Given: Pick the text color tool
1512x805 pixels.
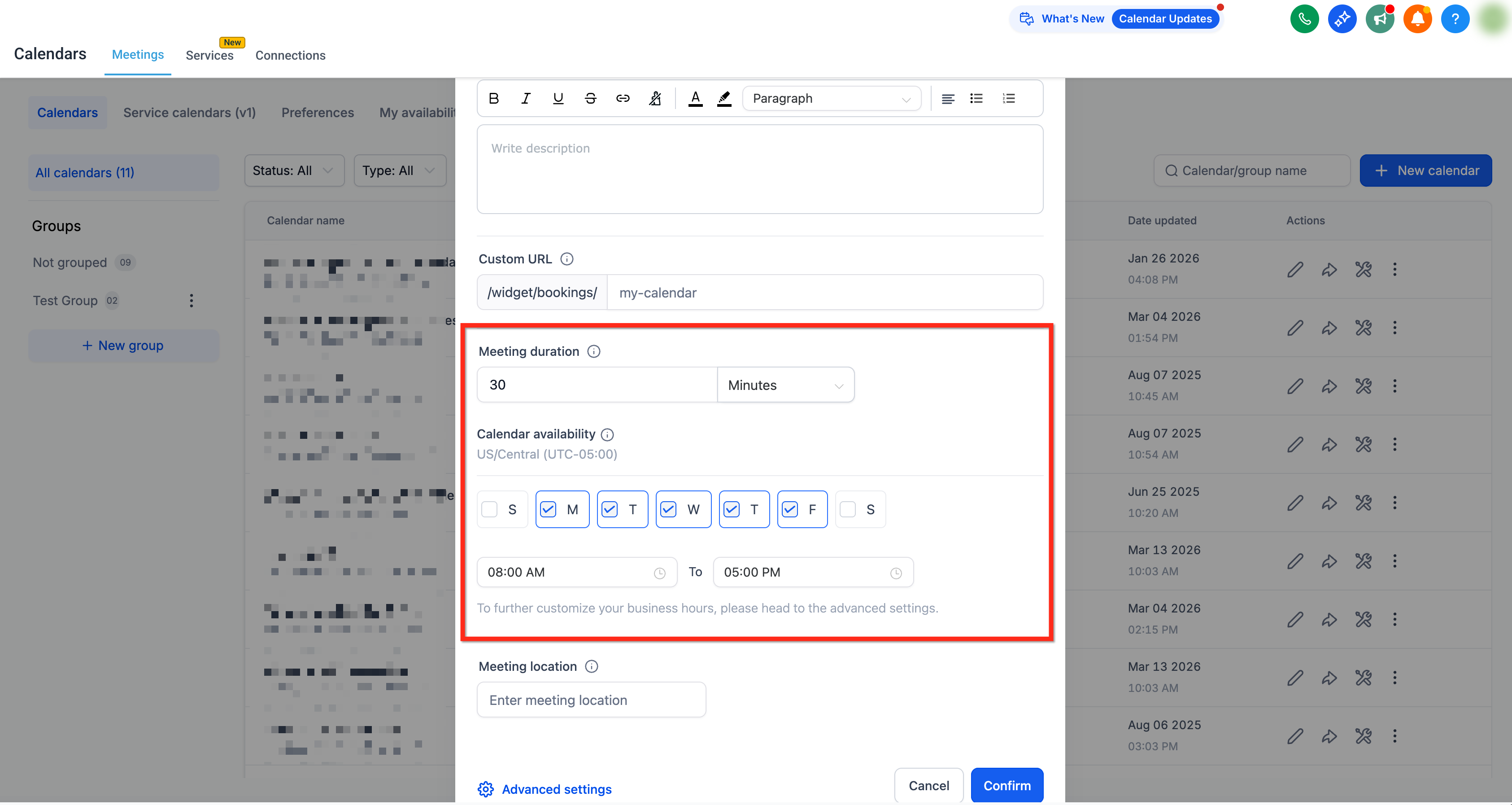Looking at the screenshot, I should pyautogui.click(x=696, y=99).
